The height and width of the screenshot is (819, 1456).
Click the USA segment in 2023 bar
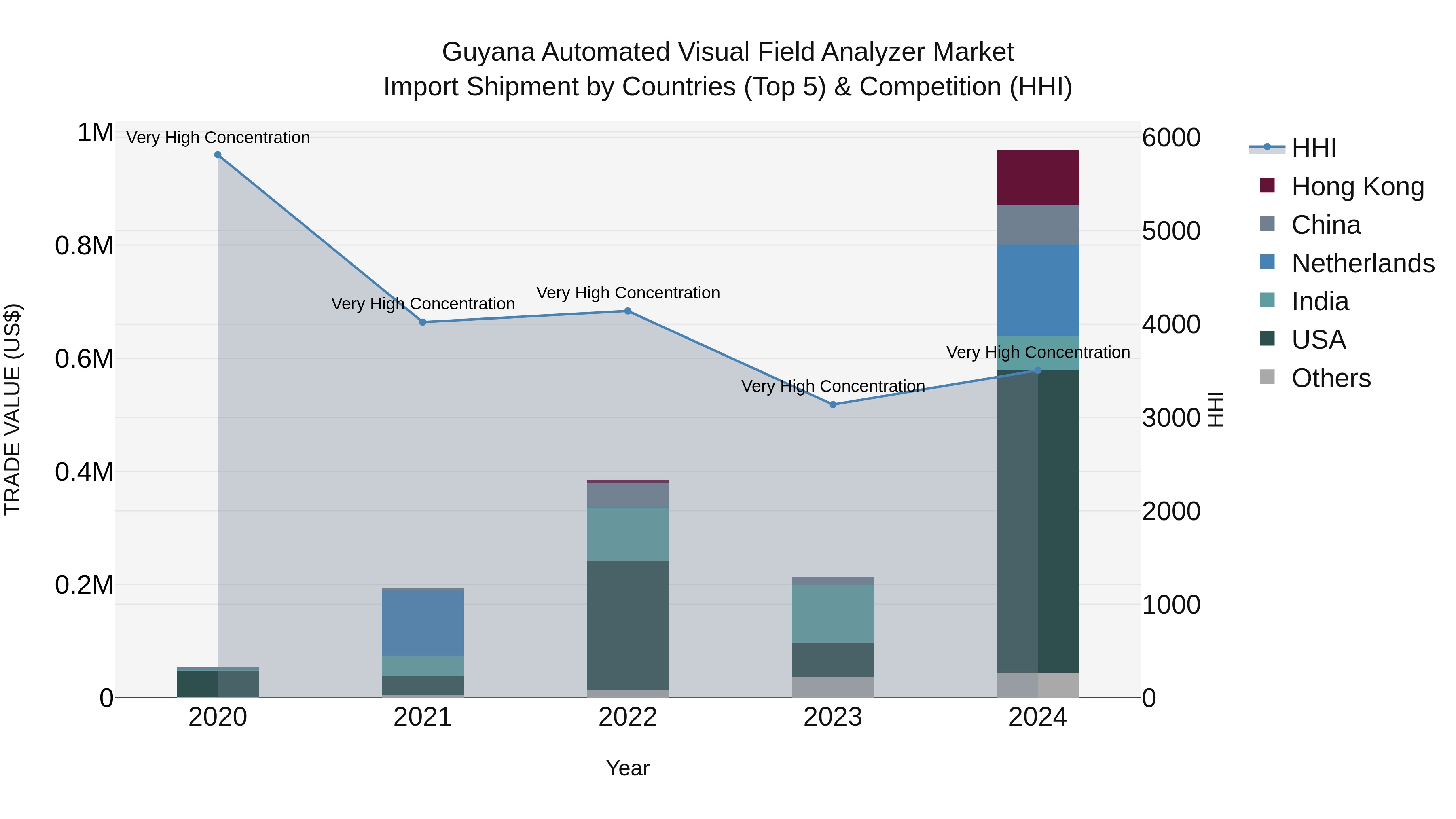pyautogui.click(x=833, y=660)
